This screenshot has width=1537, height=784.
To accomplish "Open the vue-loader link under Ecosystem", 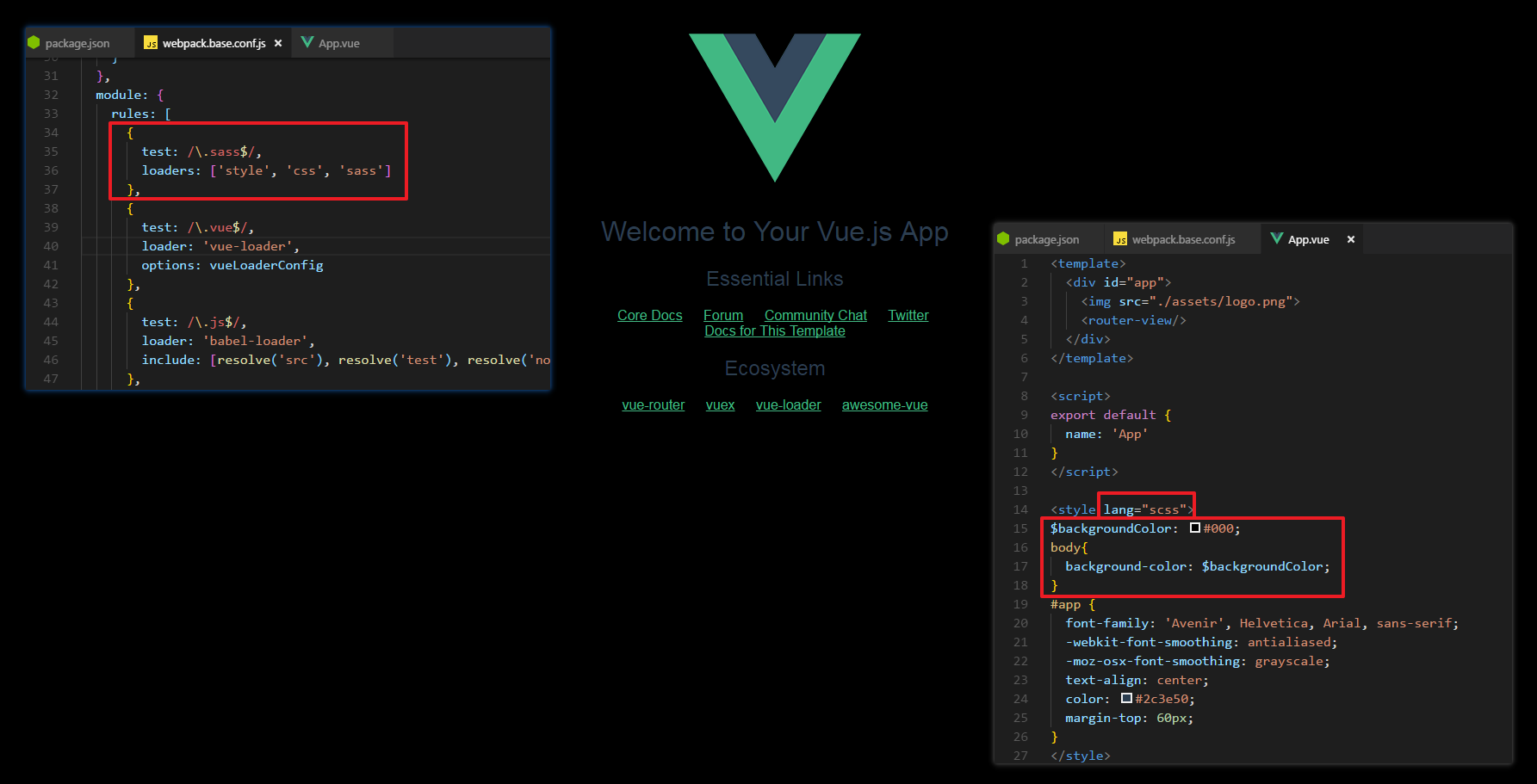I will pos(789,404).
